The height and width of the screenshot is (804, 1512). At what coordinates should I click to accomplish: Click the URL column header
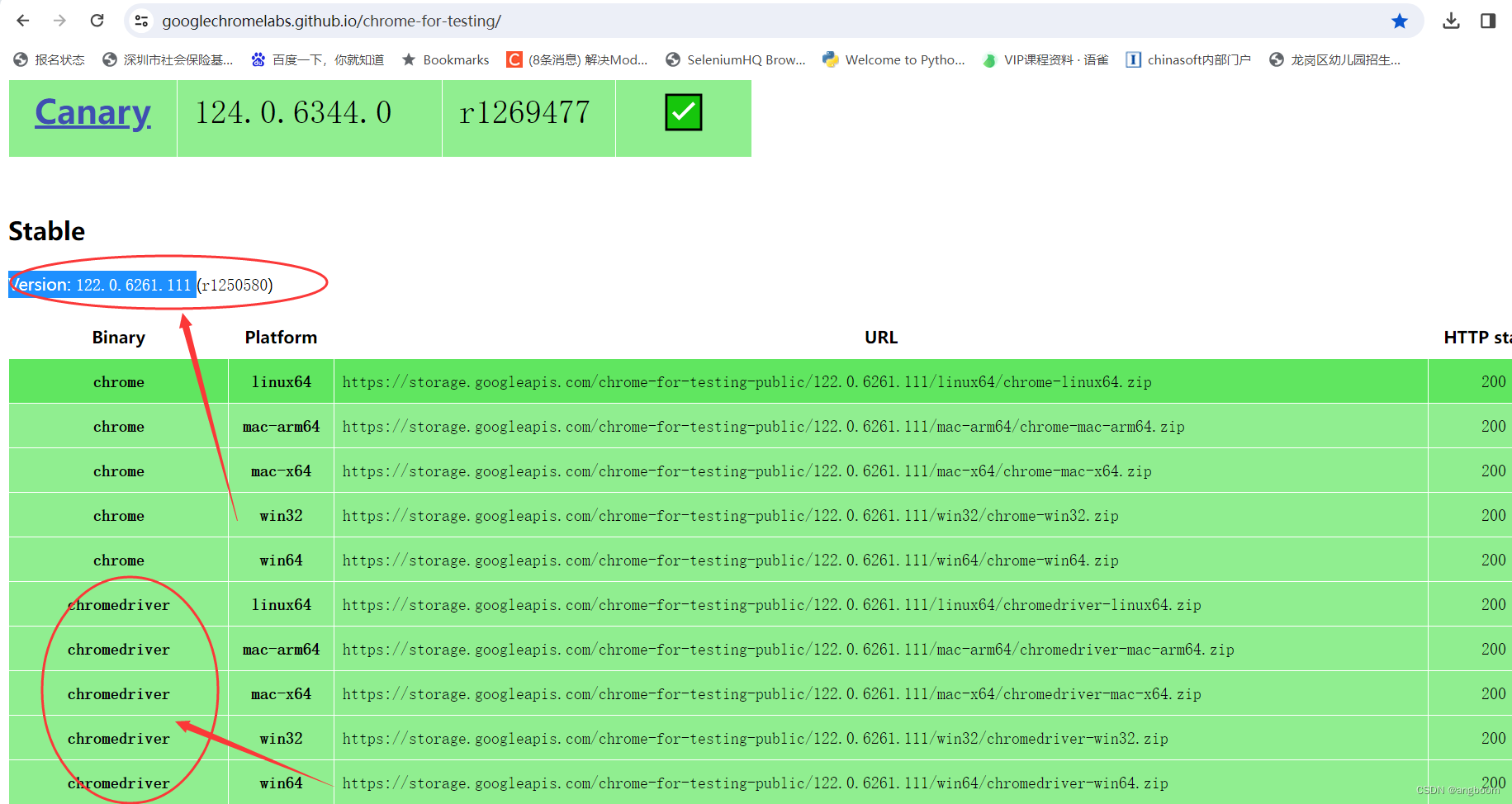click(881, 338)
